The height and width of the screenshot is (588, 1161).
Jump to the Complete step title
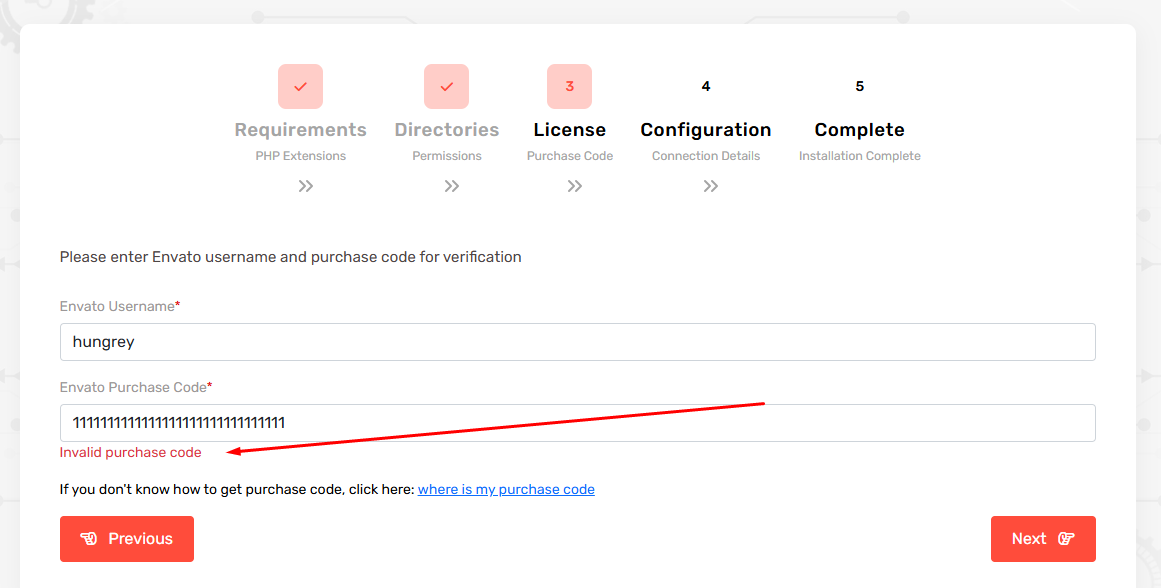(859, 130)
